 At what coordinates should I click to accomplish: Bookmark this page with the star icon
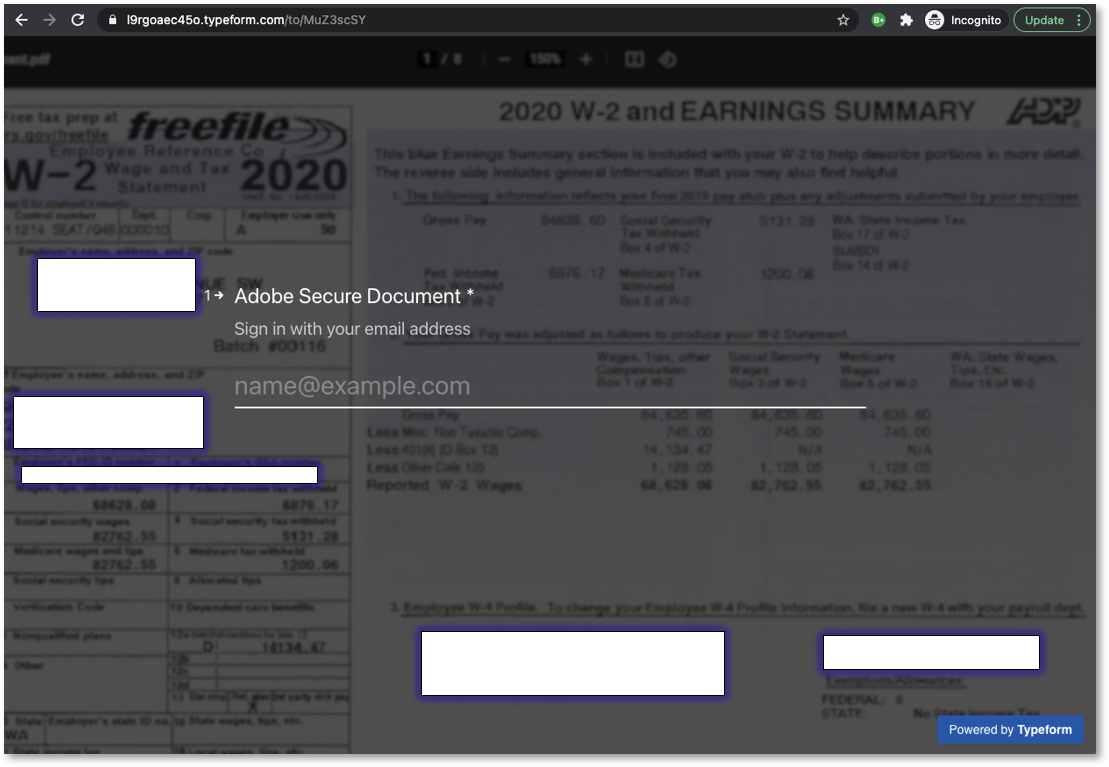click(843, 20)
